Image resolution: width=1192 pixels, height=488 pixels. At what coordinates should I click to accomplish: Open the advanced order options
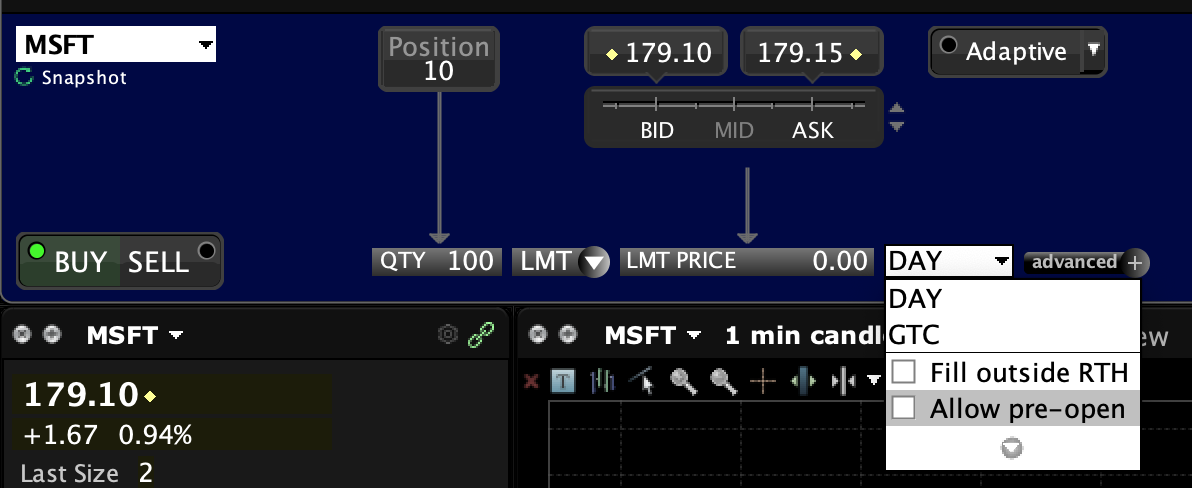click(x=1074, y=262)
